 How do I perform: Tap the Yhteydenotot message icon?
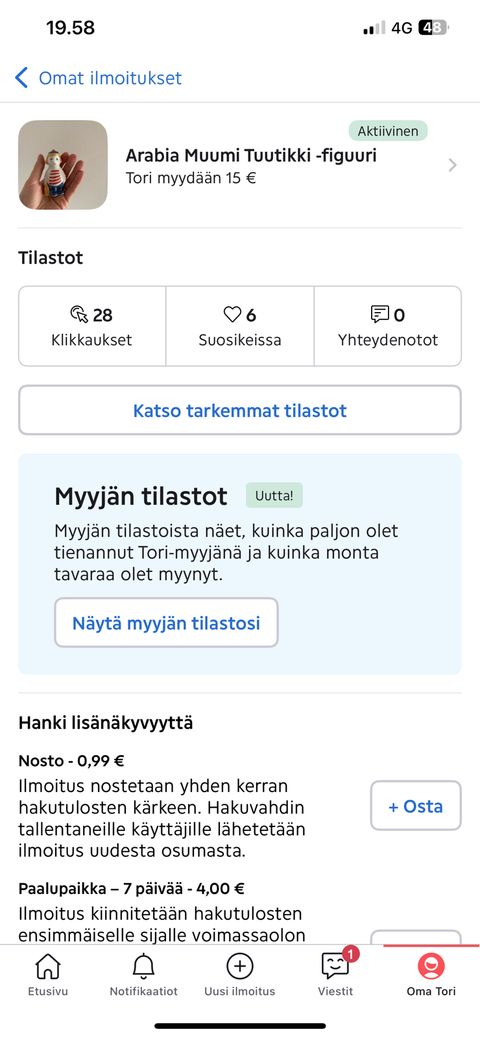click(379, 314)
